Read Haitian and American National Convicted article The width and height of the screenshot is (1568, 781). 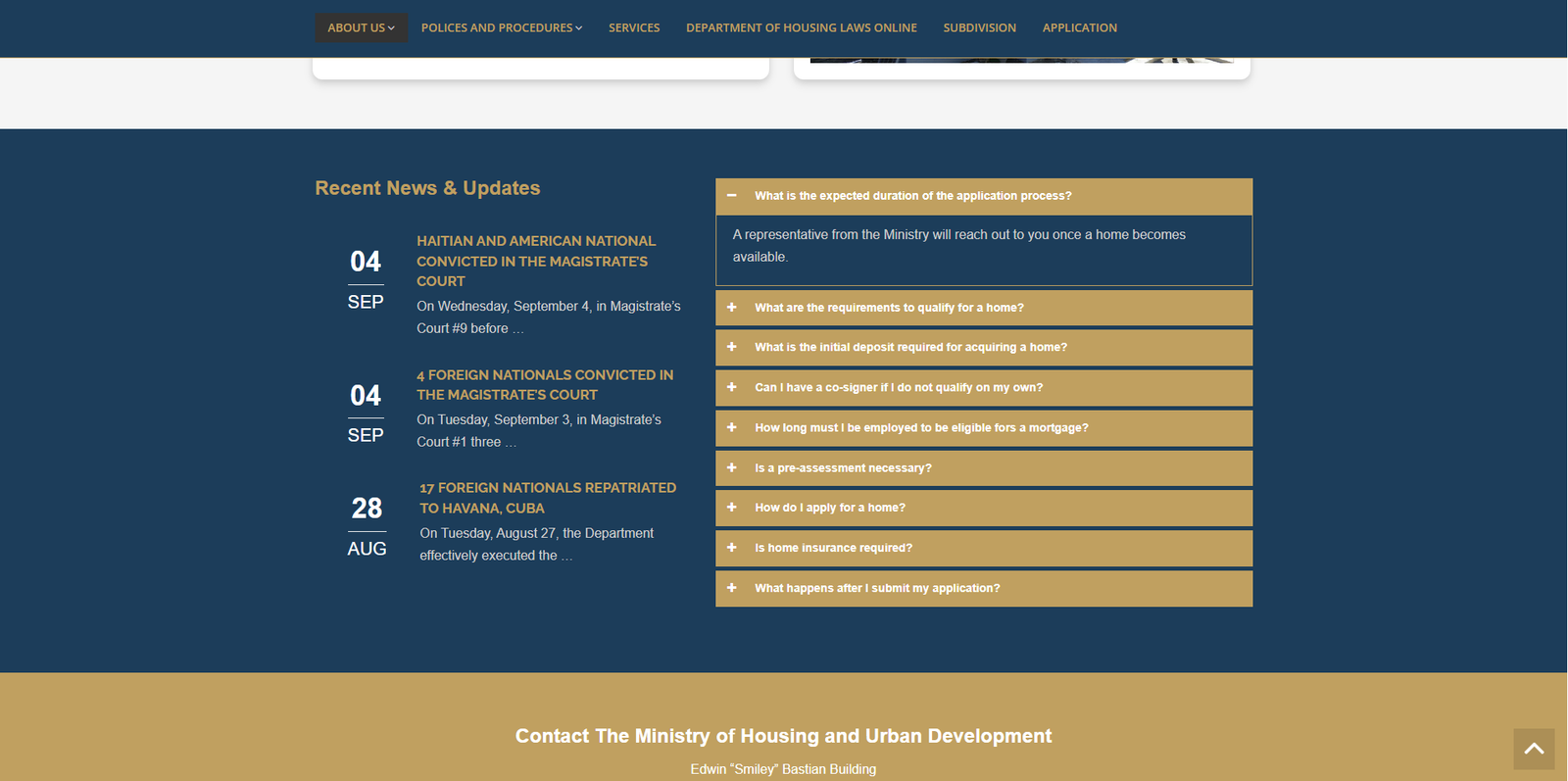535,261
